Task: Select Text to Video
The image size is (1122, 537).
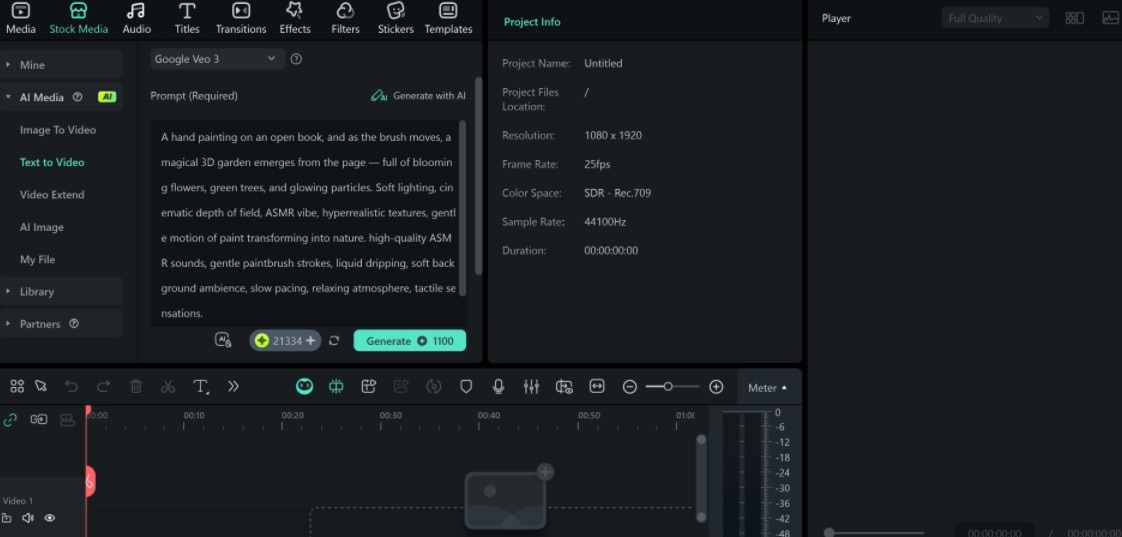Action: (52, 162)
